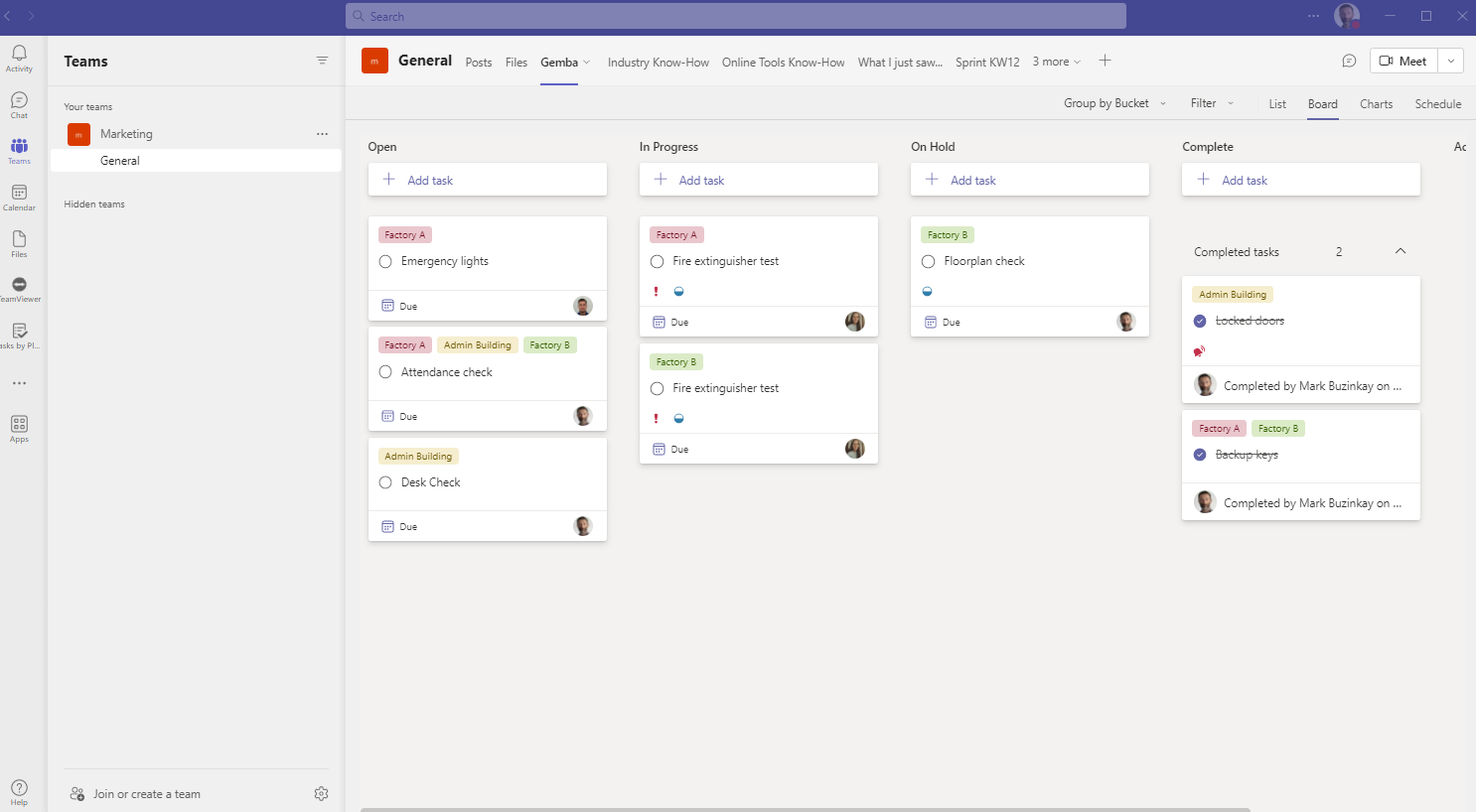Open Marketing team more options ellipsis
The image size is (1476, 812).
[x=322, y=134]
